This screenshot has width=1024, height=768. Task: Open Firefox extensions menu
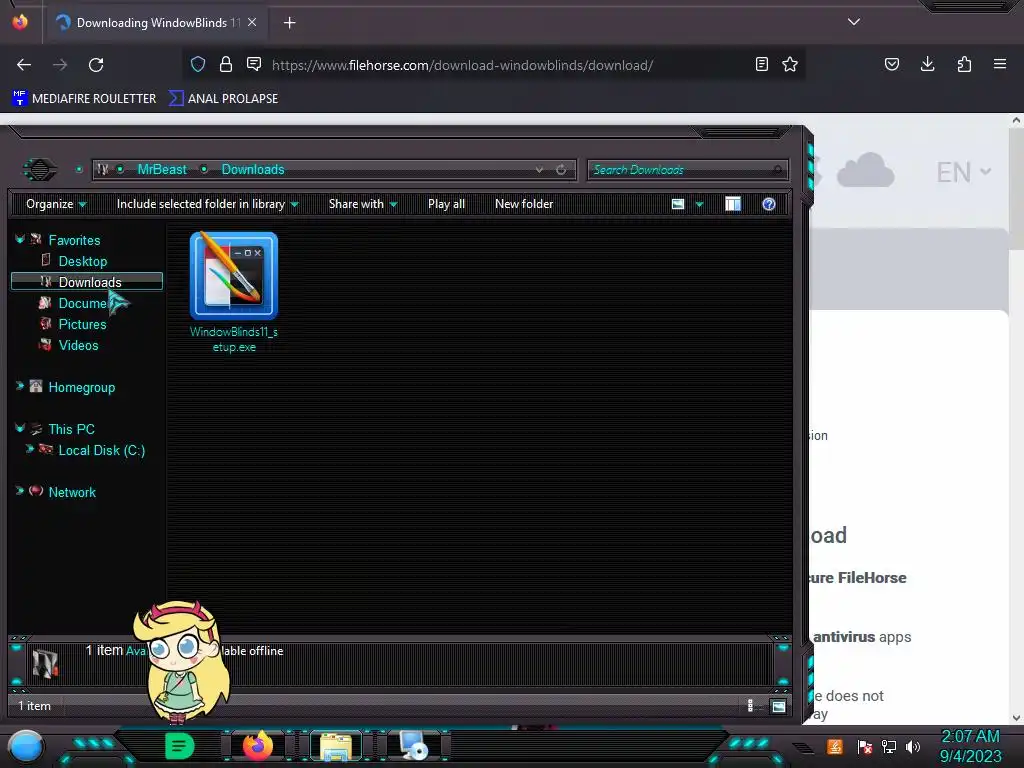[964, 64]
